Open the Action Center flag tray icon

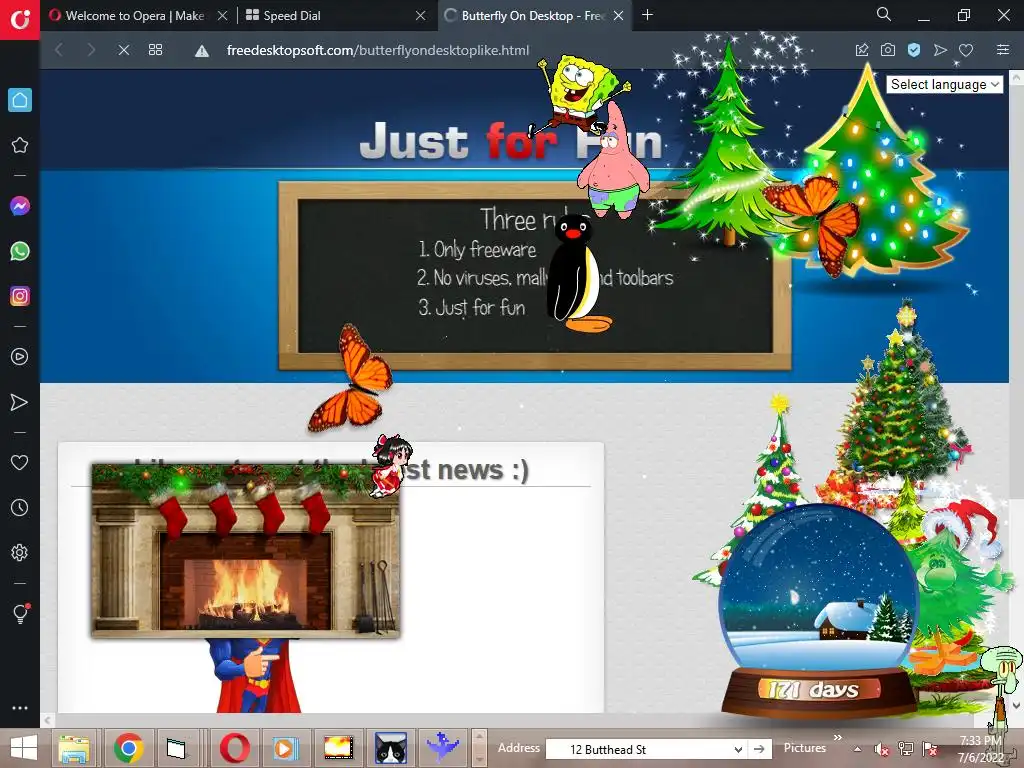coord(929,749)
